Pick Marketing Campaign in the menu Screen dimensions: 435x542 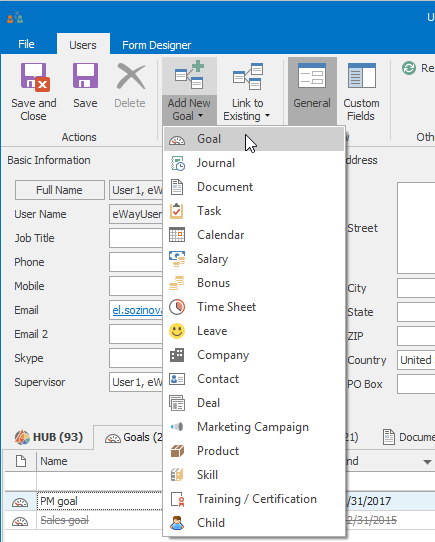pyautogui.click(x=254, y=427)
